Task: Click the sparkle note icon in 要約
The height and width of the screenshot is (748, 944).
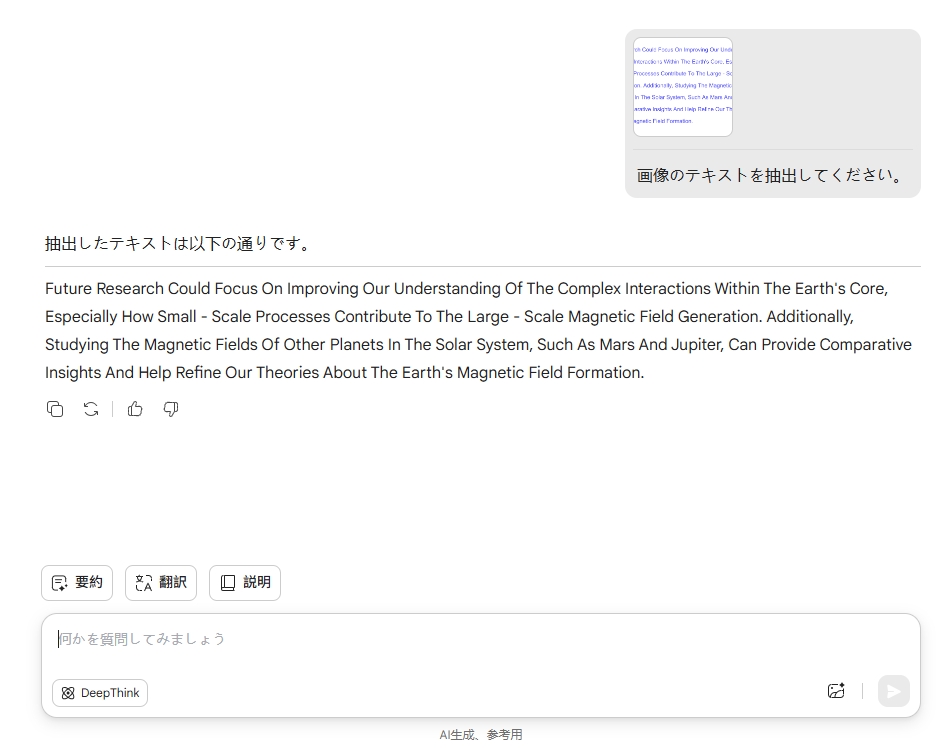Action: point(59,583)
